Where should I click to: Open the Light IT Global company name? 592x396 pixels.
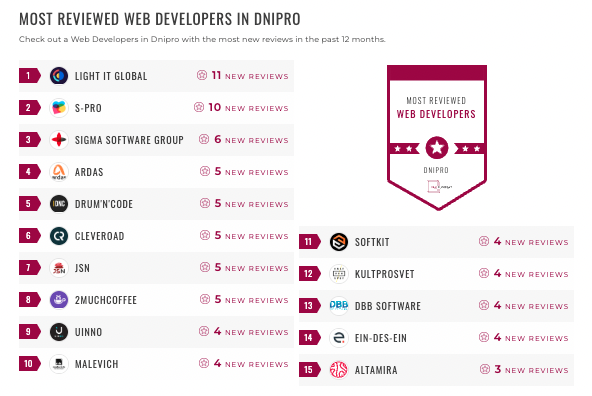click(111, 76)
